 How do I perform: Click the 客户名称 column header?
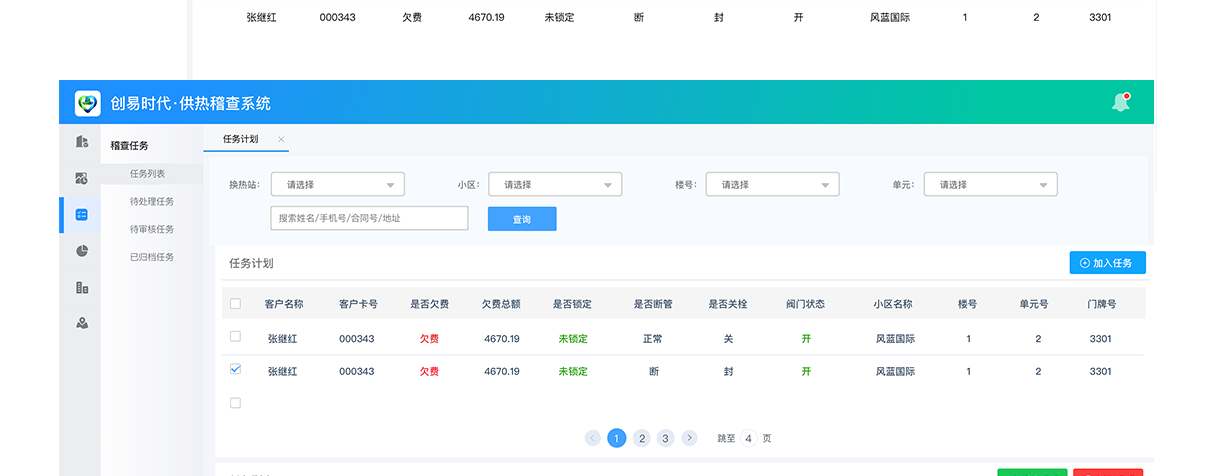coord(284,304)
